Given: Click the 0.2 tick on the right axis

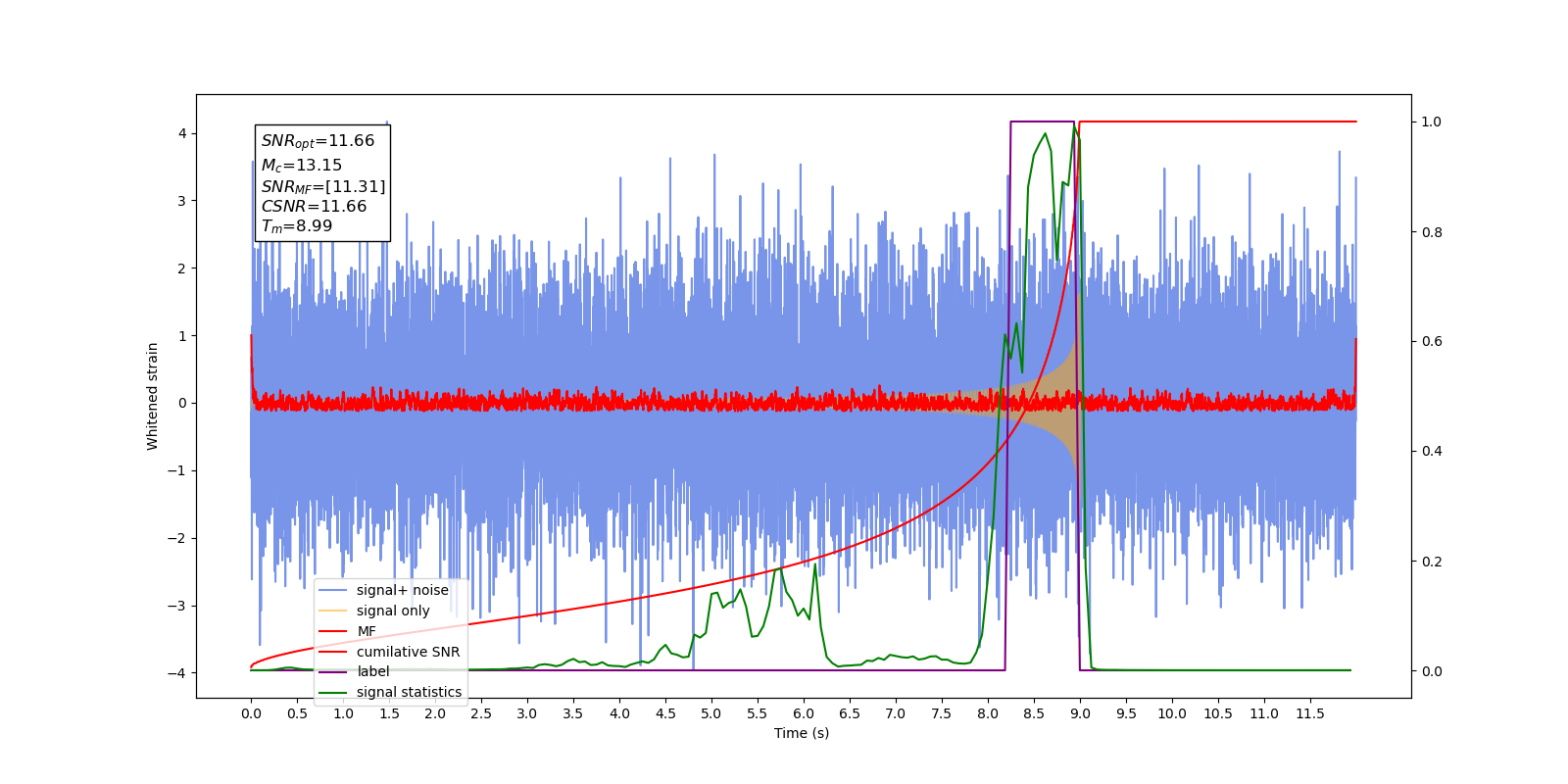Looking at the screenshot, I should (1432, 562).
